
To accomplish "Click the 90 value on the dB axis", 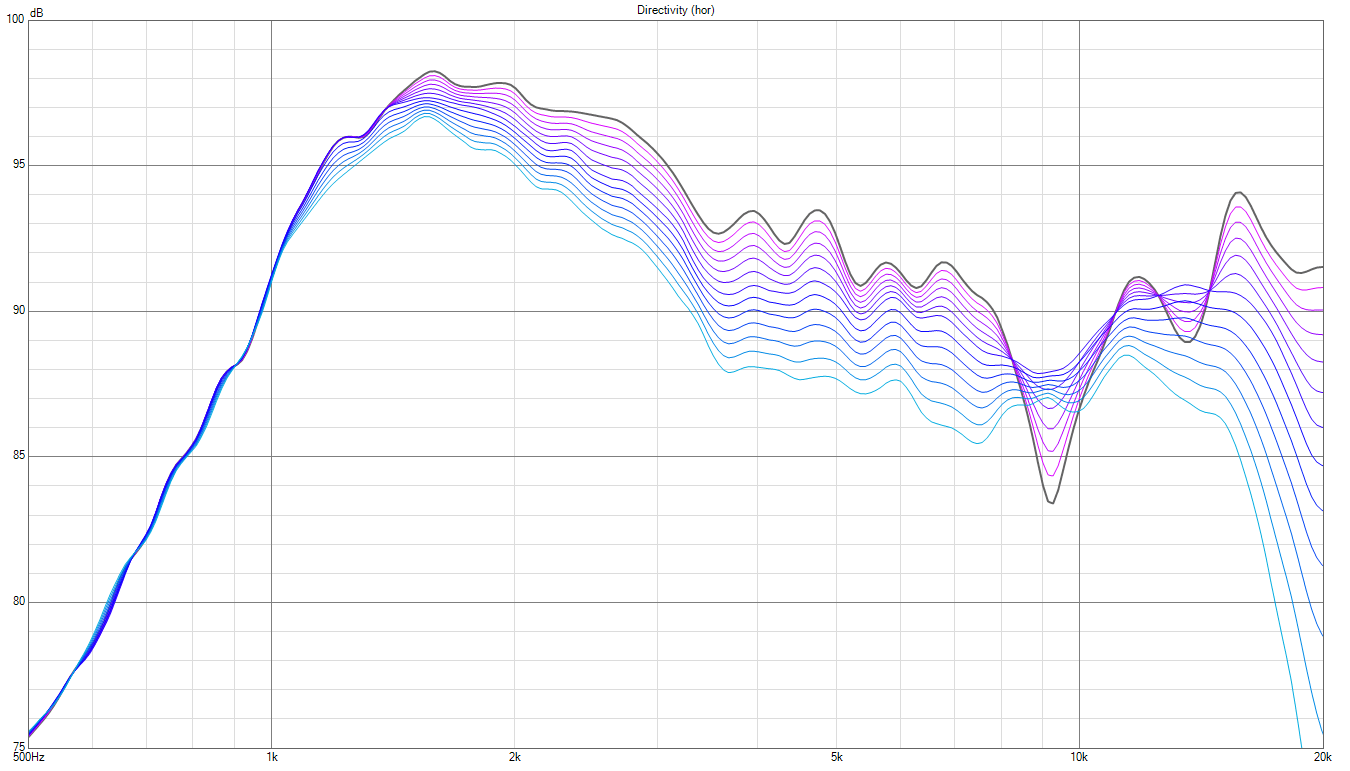I will tap(18, 311).
